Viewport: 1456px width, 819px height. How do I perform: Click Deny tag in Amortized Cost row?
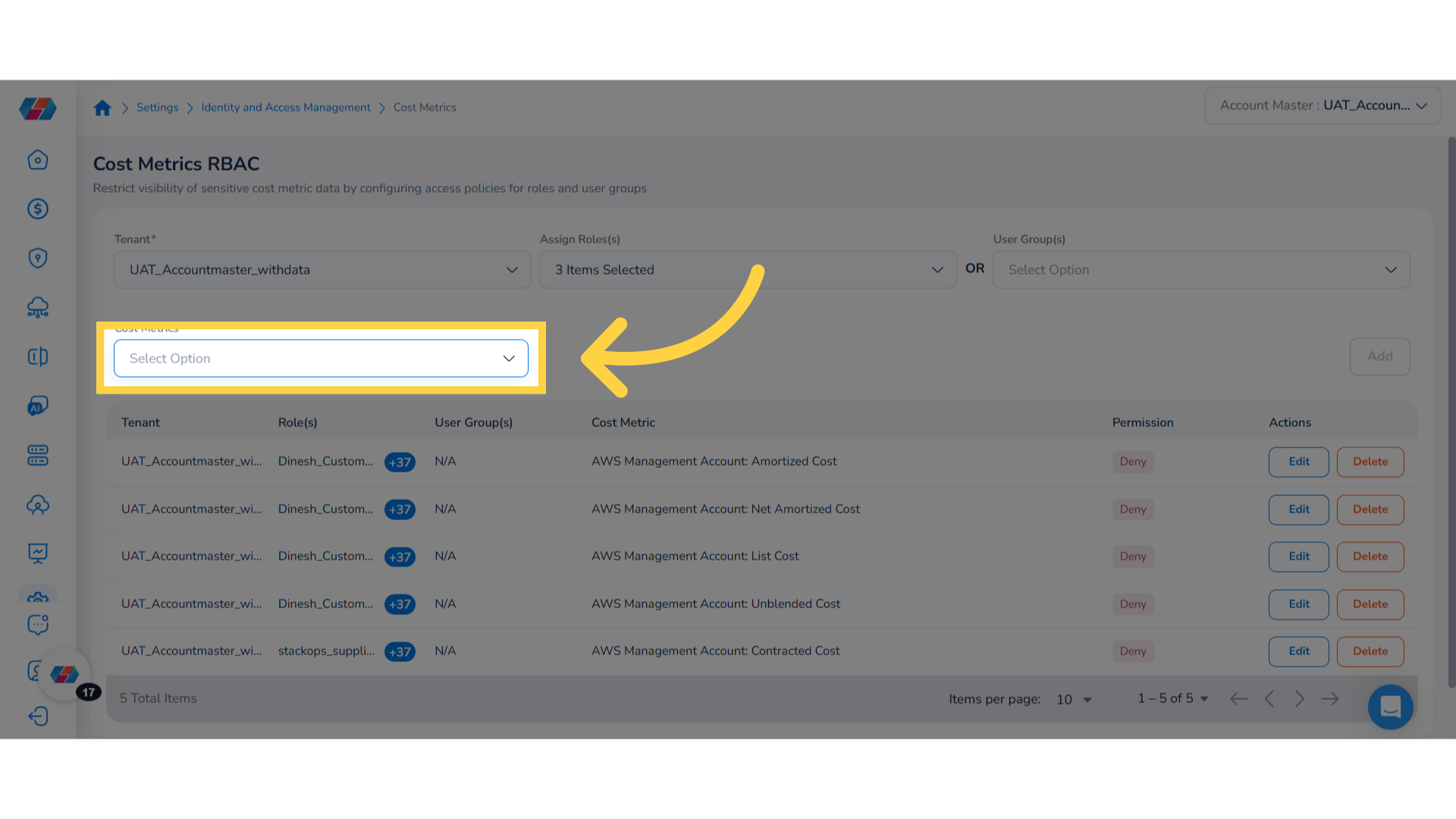(x=1133, y=462)
